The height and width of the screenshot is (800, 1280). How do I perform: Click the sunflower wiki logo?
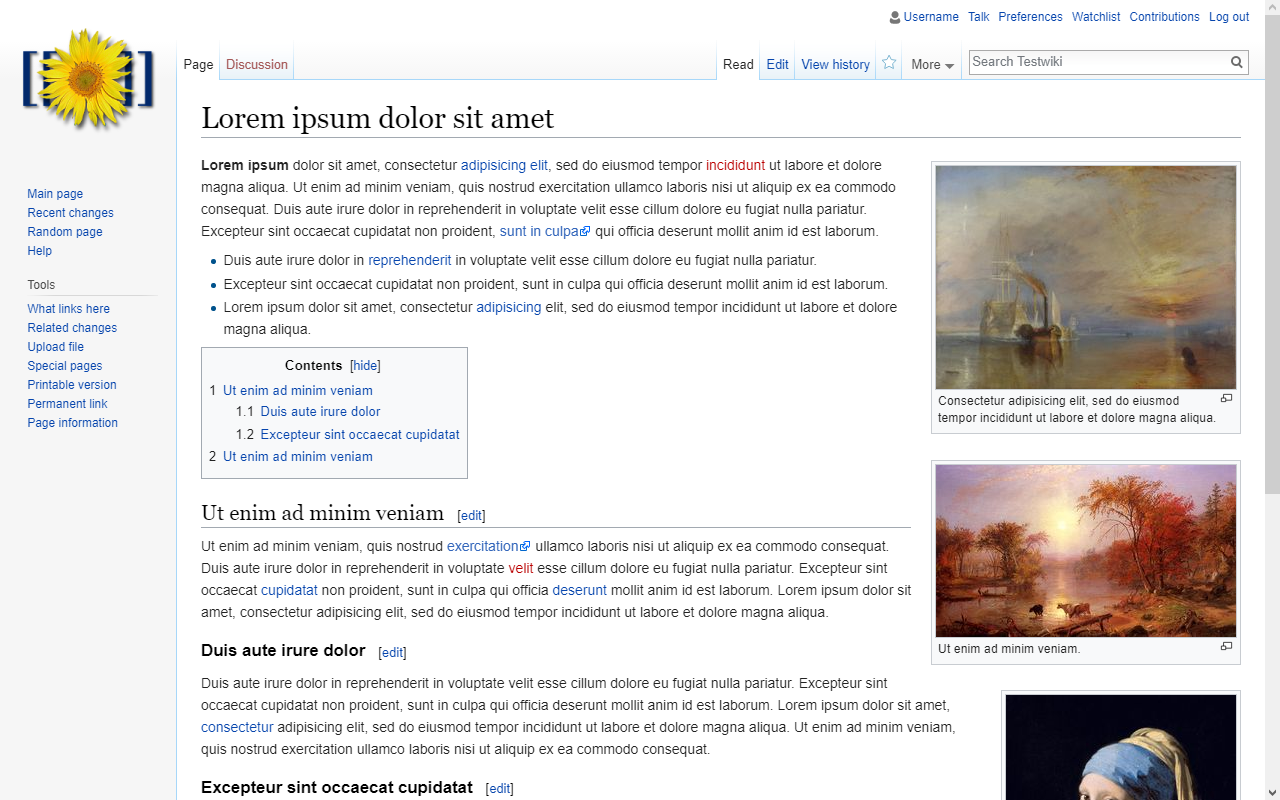click(88, 79)
